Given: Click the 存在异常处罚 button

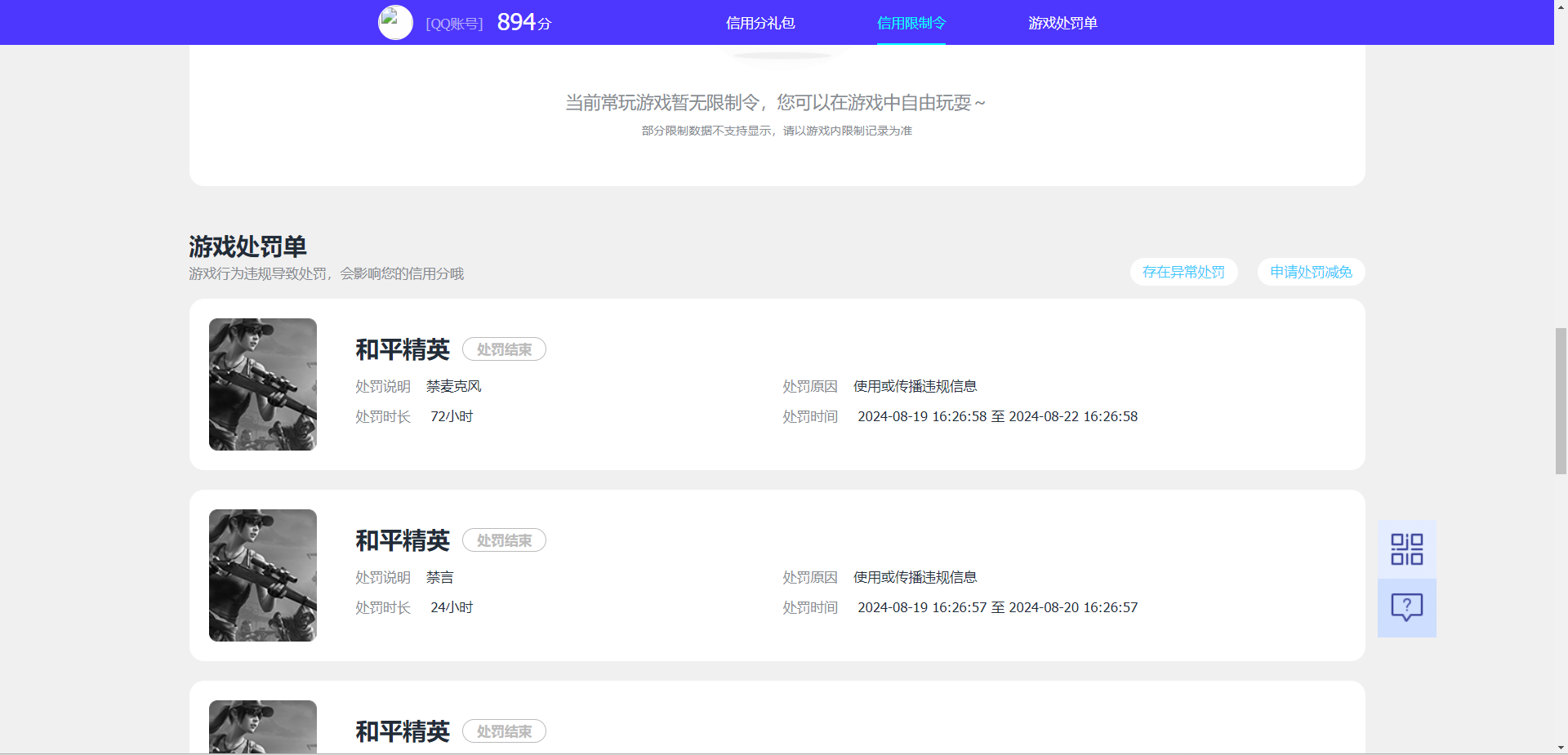Looking at the screenshot, I should 1183,272.
